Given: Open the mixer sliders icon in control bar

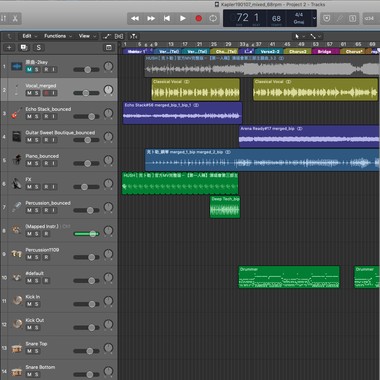Looking at the screenshot, I should [x=4, y=18].
